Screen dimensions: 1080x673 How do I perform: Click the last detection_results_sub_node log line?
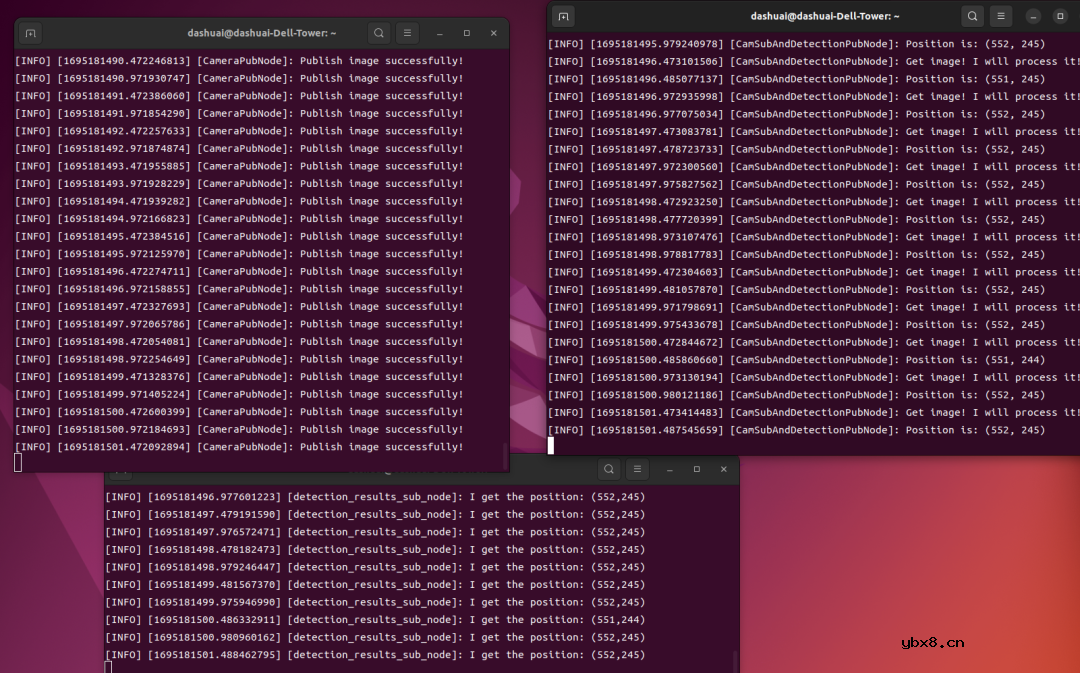(x=375, y=655)
